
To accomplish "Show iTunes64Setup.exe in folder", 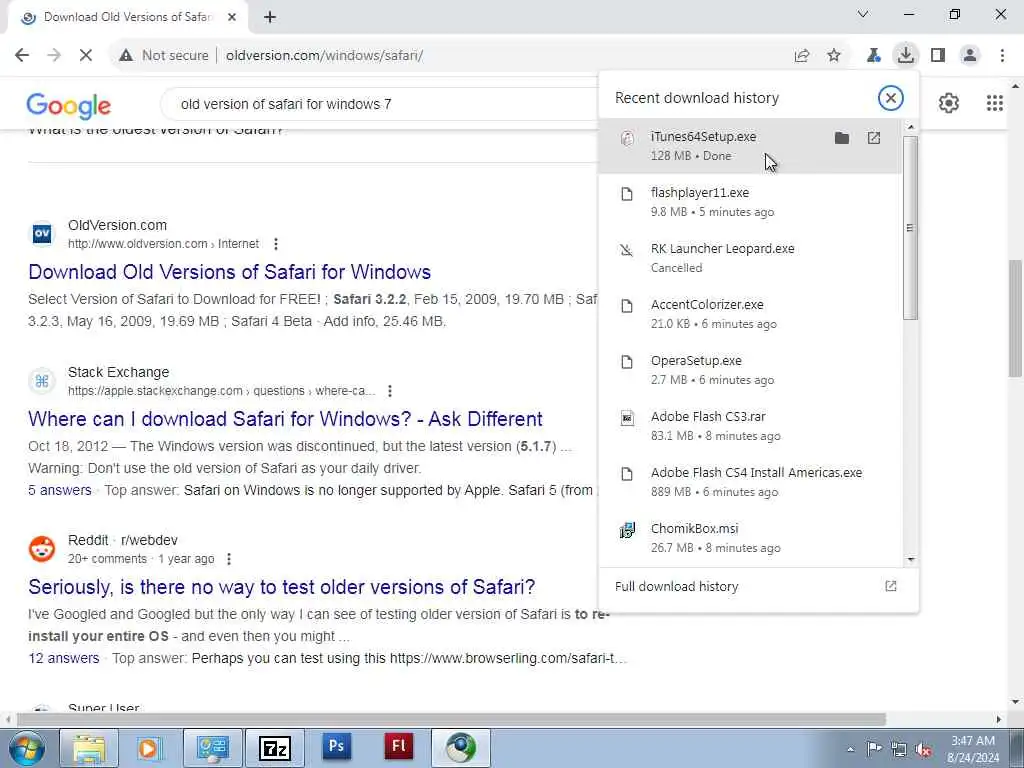I will click(x=842, y=138).
